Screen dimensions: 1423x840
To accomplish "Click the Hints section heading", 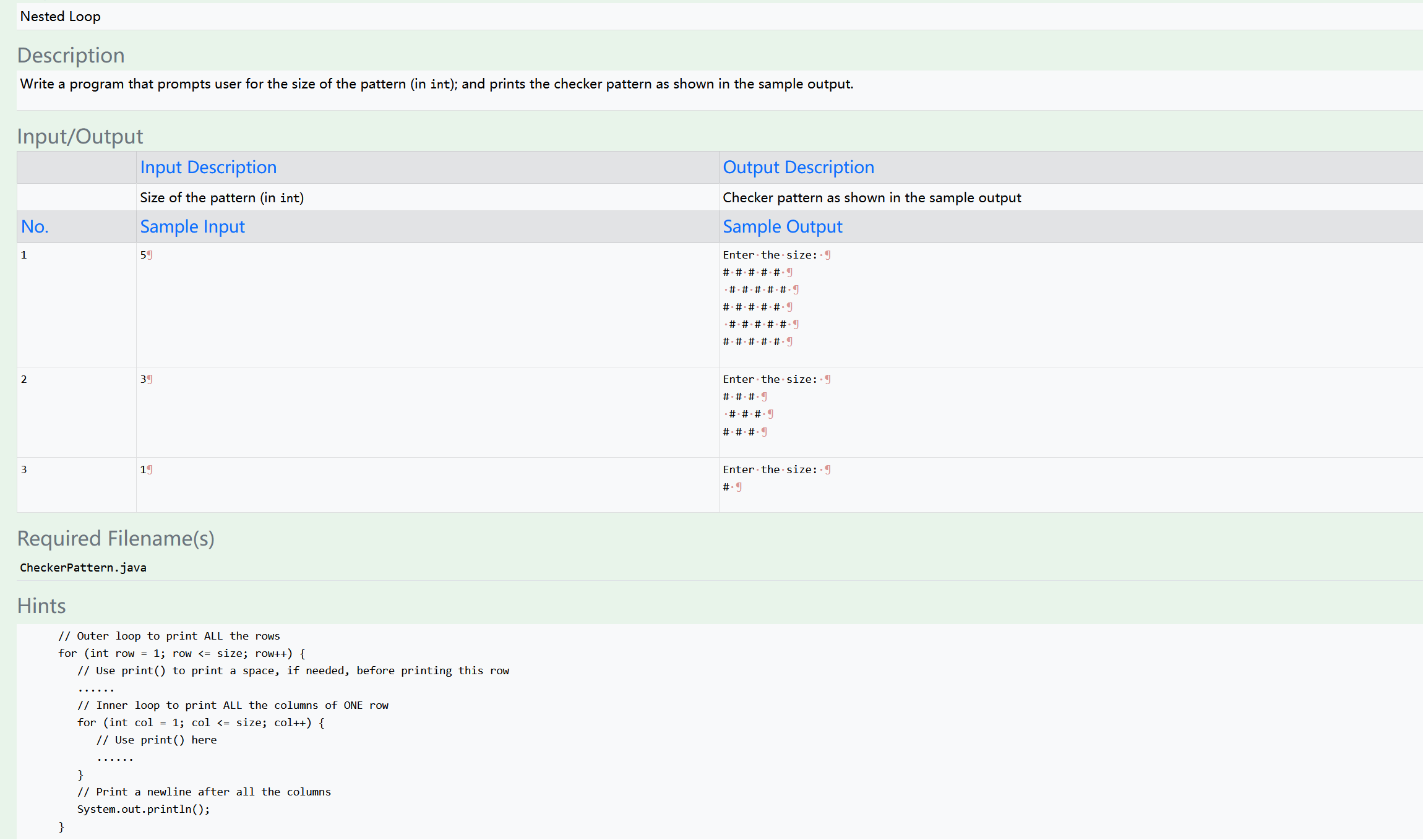I will [x=41, y=606].
